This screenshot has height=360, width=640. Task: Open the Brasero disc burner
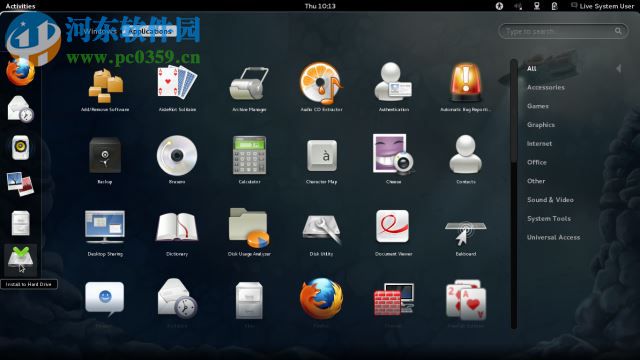[177, 155]
